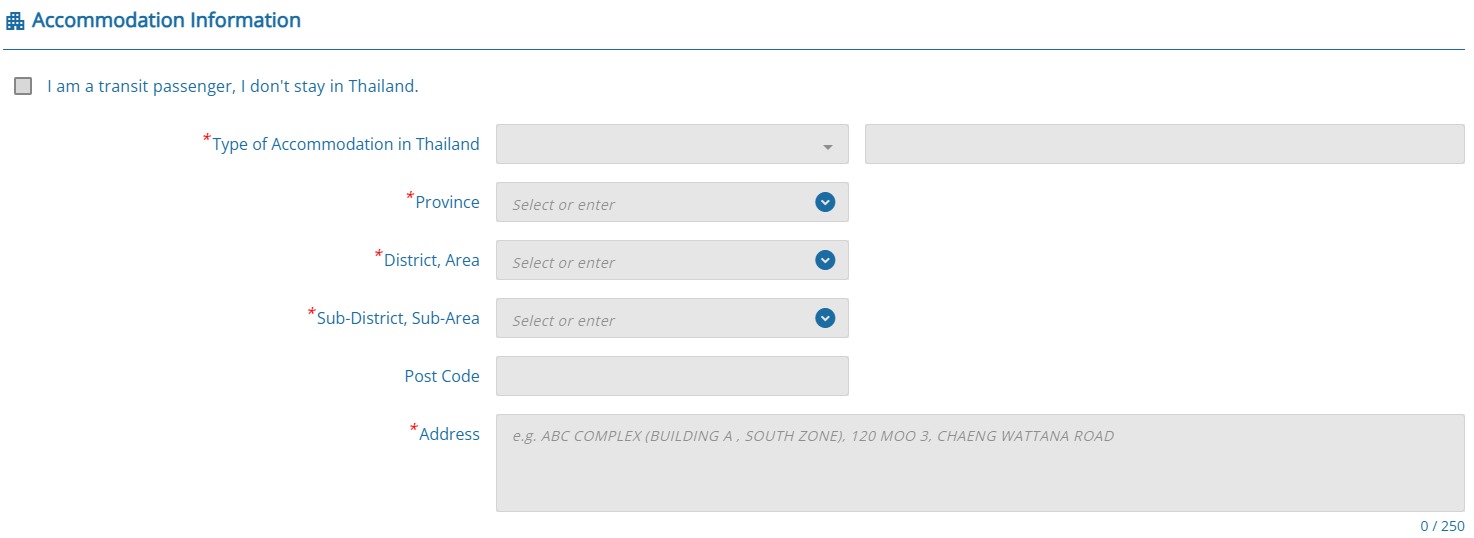This screenshot has height=538, width=1474.
Task: Click the small arrow in Type of Accommodation
Action: click(x=828, y=147)
